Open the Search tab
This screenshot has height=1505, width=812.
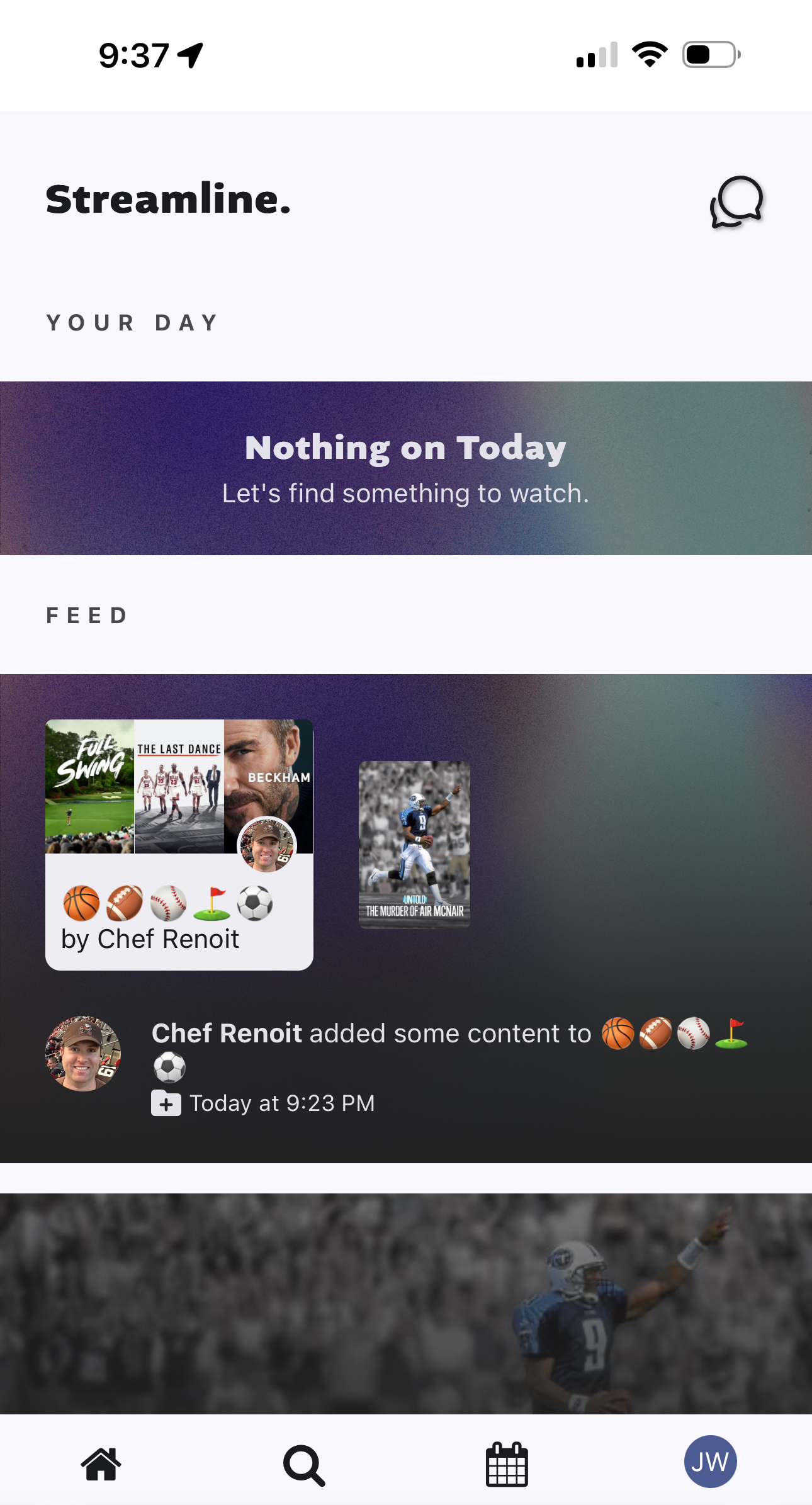[304, 1465]
